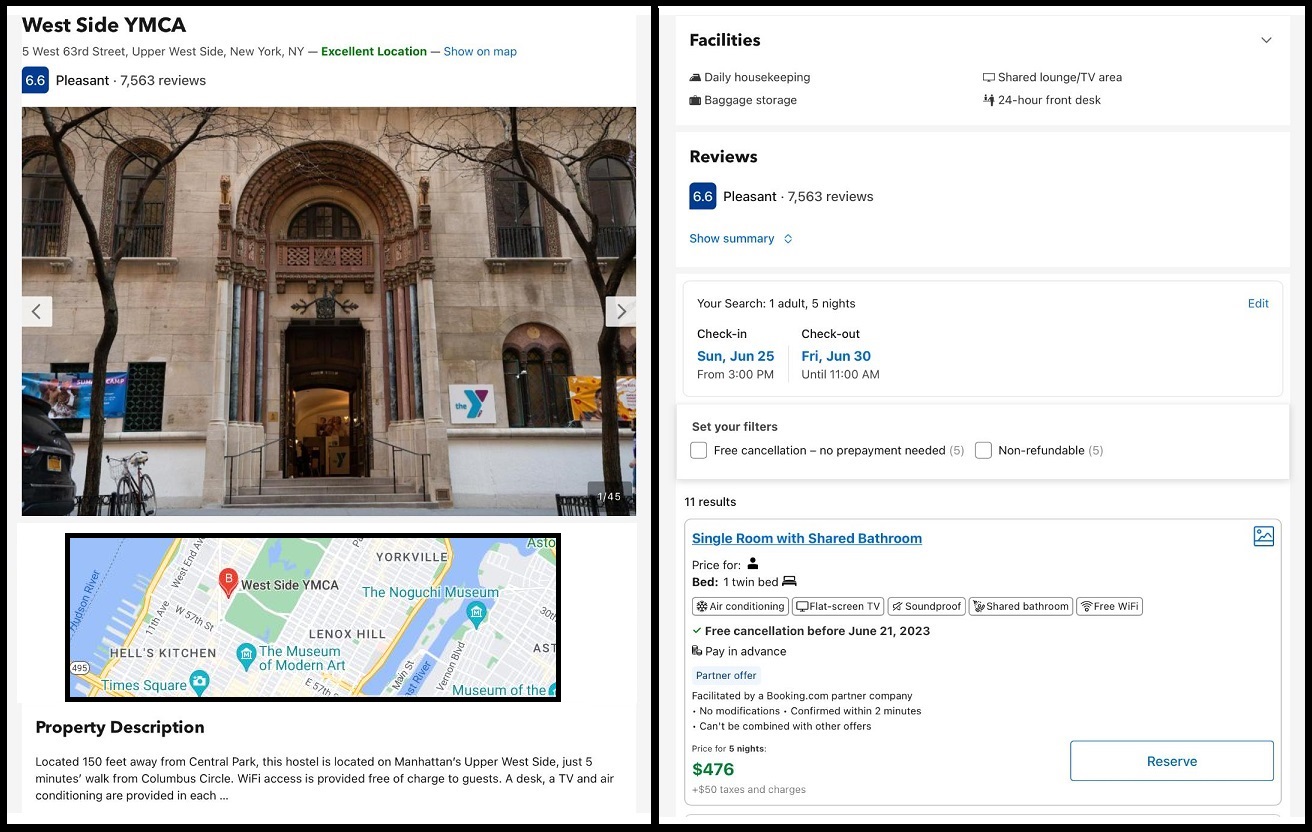Screen dimensions: 1312x832
Task: Click the 6.6 score badge under hotel title
Action: tap(35, 80)
